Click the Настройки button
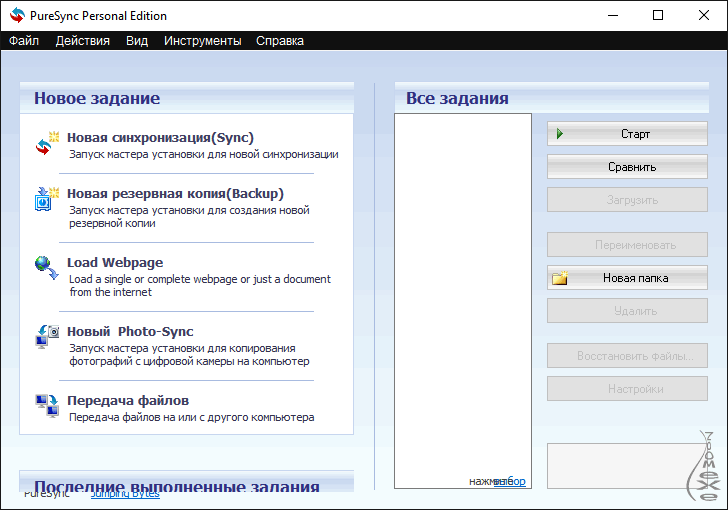The image size is (728, 510). (627, 389)
